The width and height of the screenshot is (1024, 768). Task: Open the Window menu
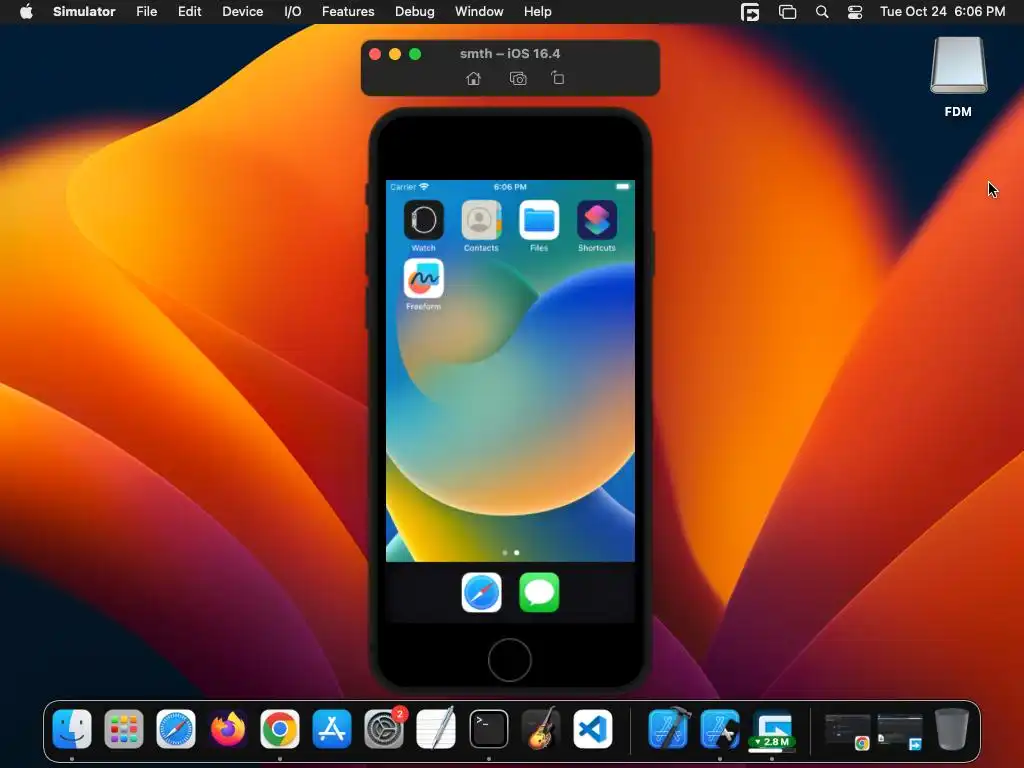(479, 12)
